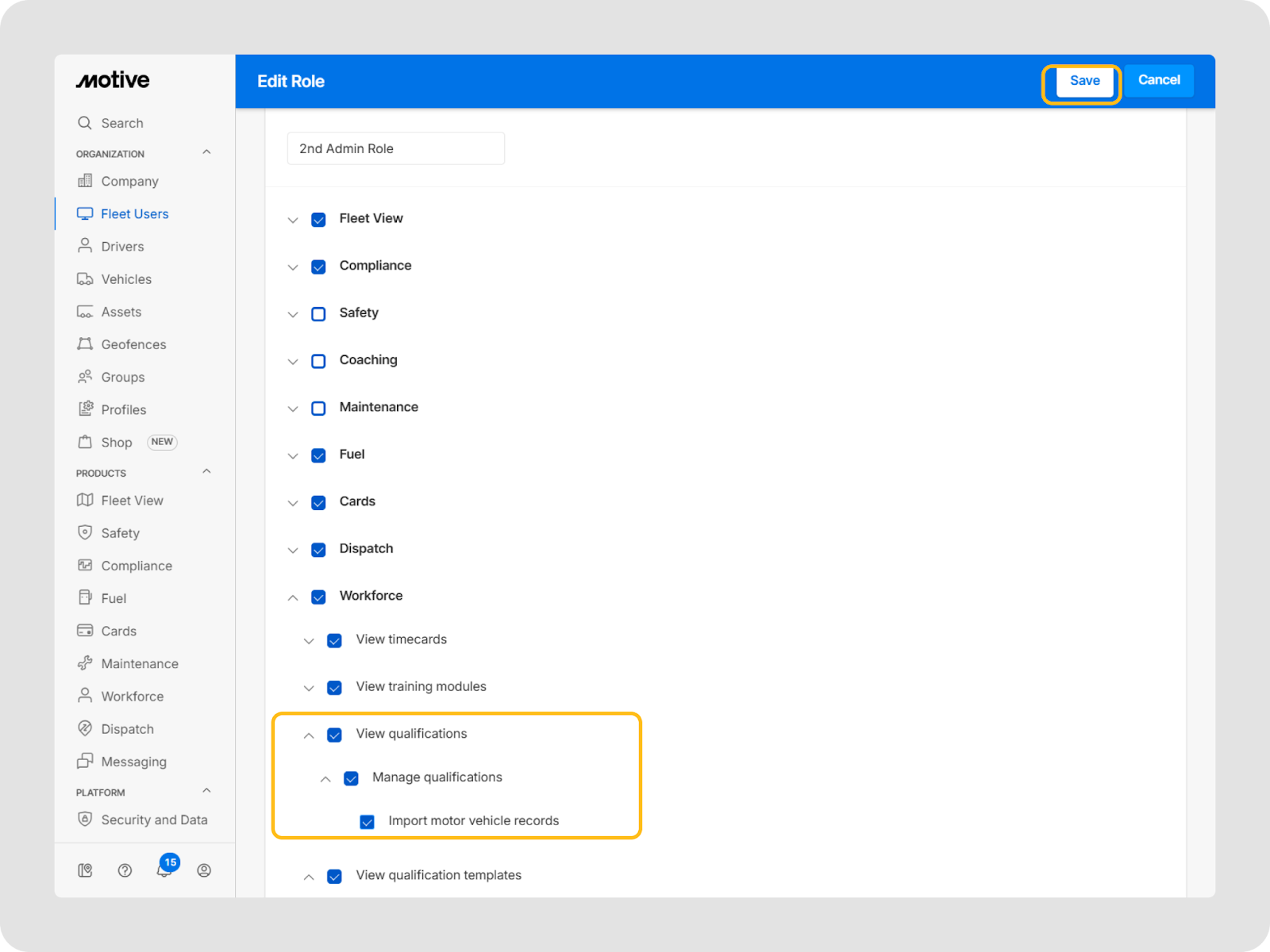This screenshot has height=952, width=1270.
Task: Save the edited role
Action: pos(1084,81)
